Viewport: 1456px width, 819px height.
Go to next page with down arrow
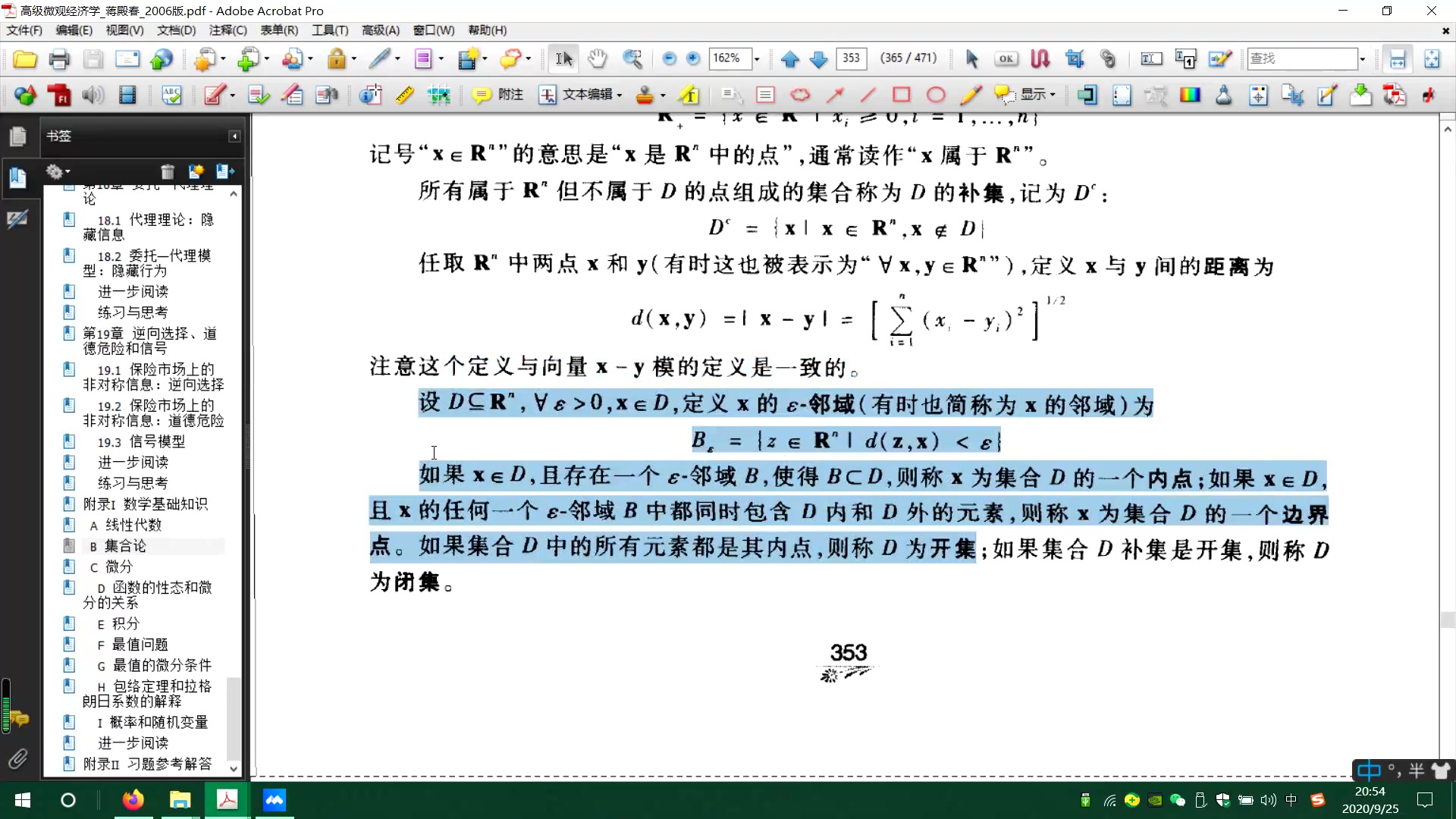coord(819,59)
